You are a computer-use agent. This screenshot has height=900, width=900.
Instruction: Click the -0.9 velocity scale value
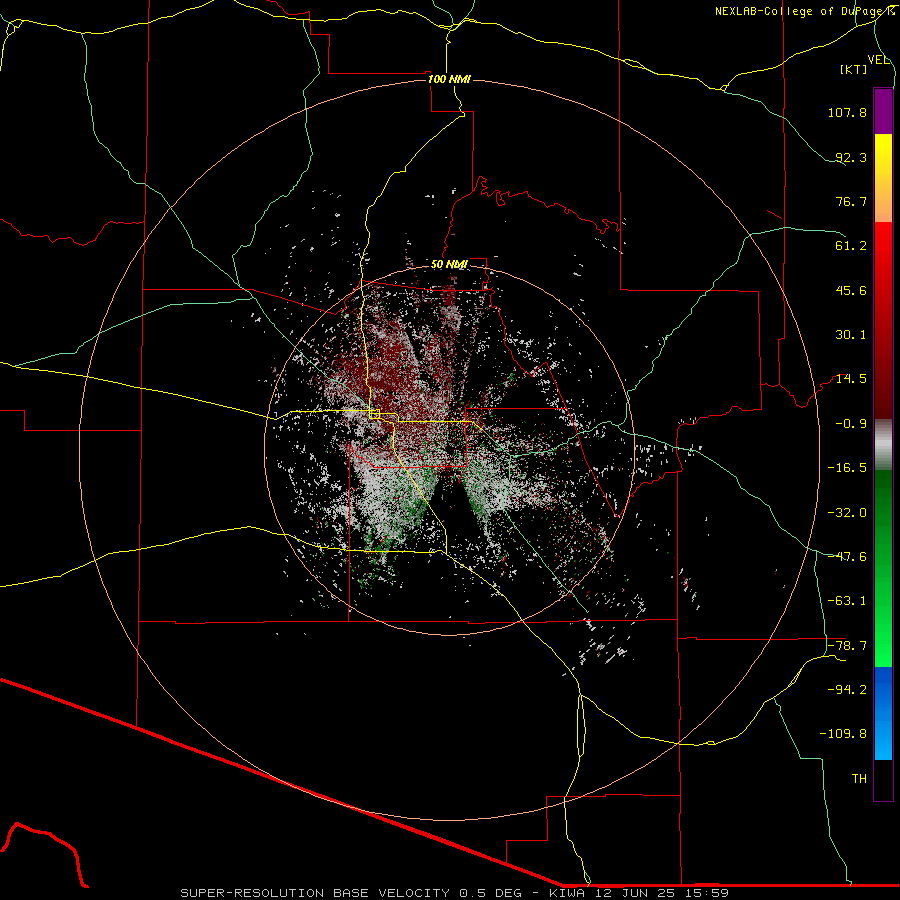851,424
